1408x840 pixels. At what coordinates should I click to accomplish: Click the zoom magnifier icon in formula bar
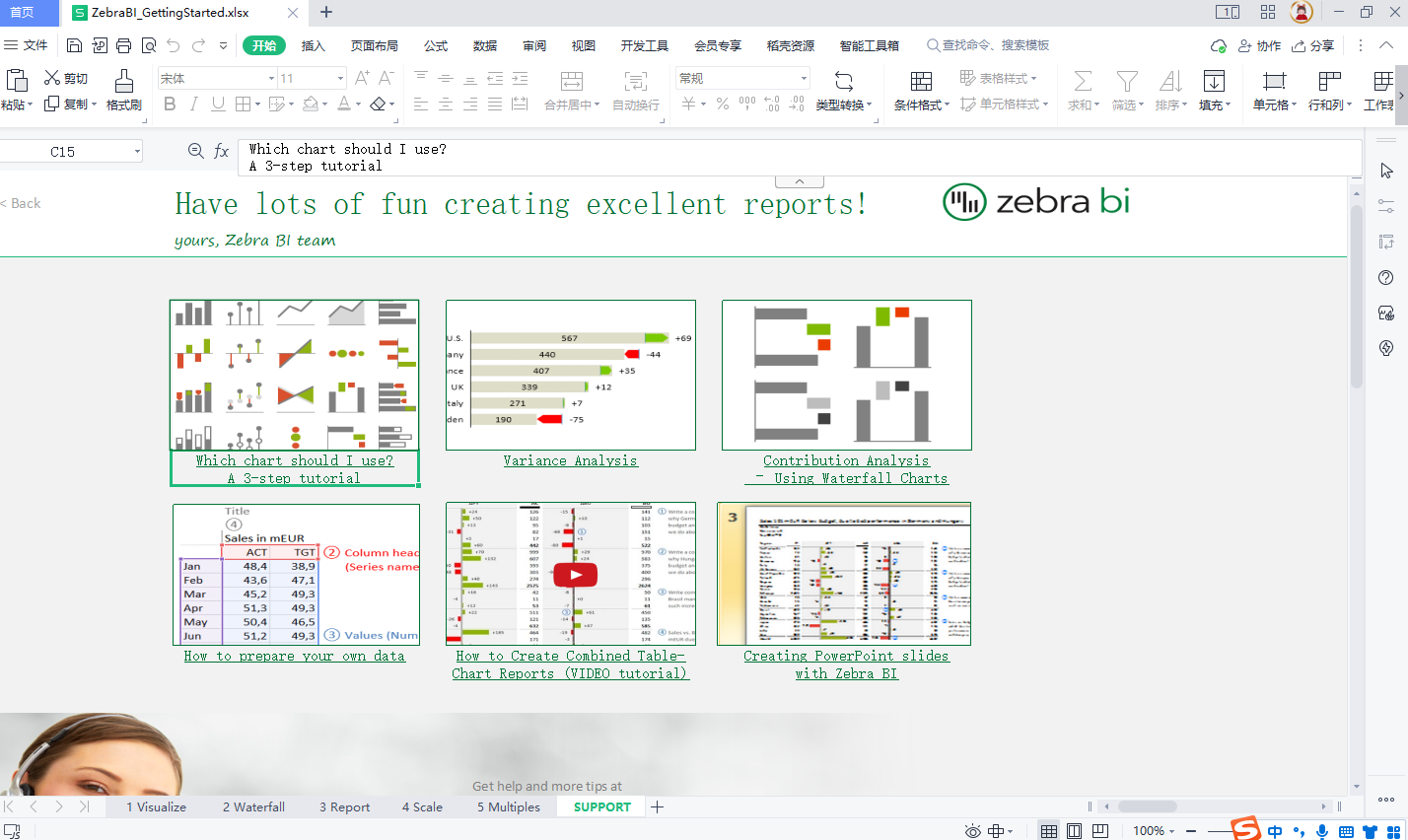point(196,151)
